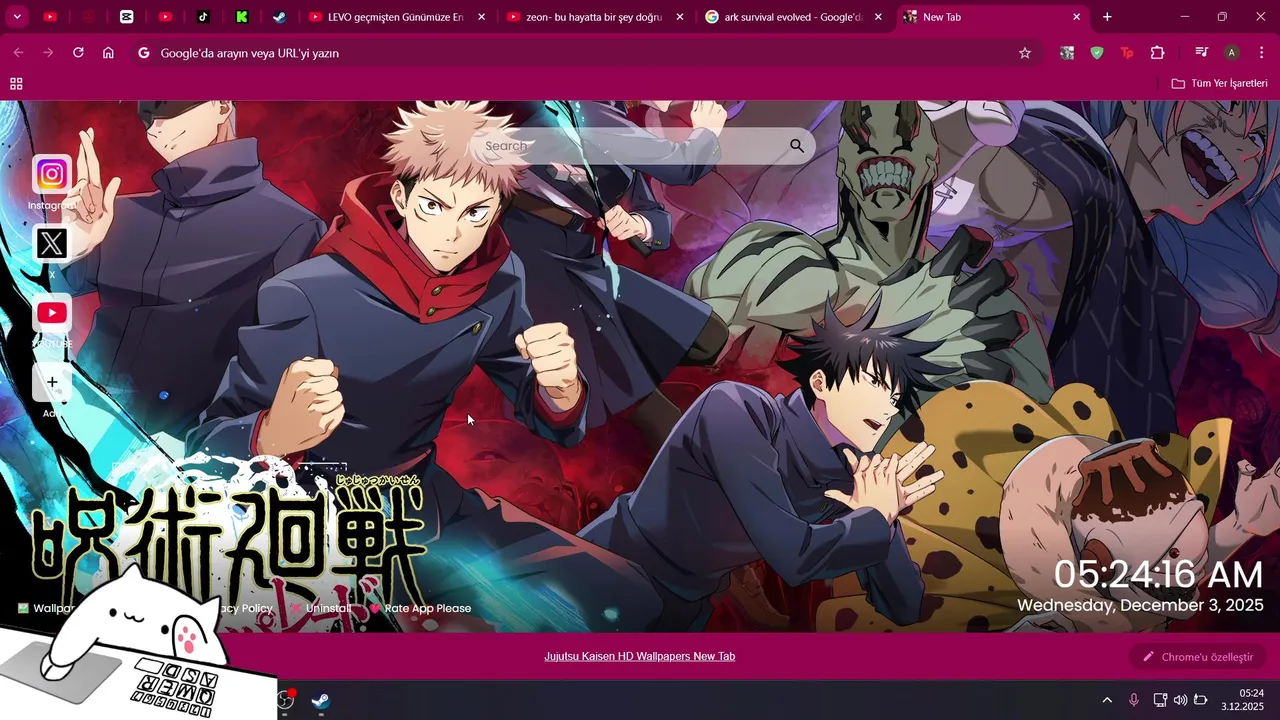
Task: Open the volume tray icon
Action: [x=1180, y=701]
